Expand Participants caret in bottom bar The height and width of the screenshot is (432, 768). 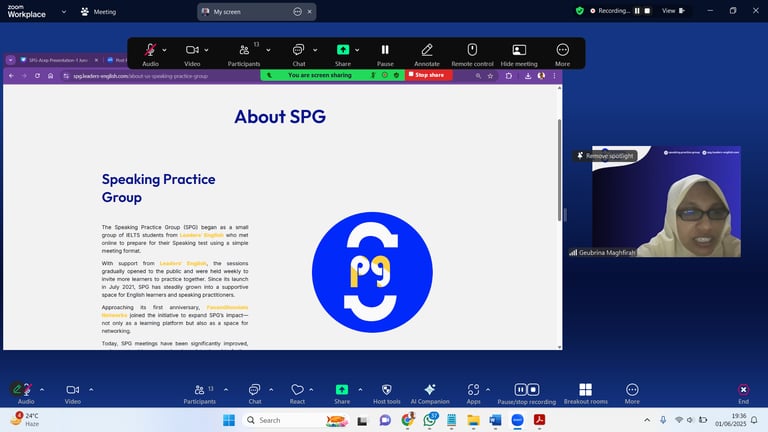pyautogui.click(x=226, y=390)
